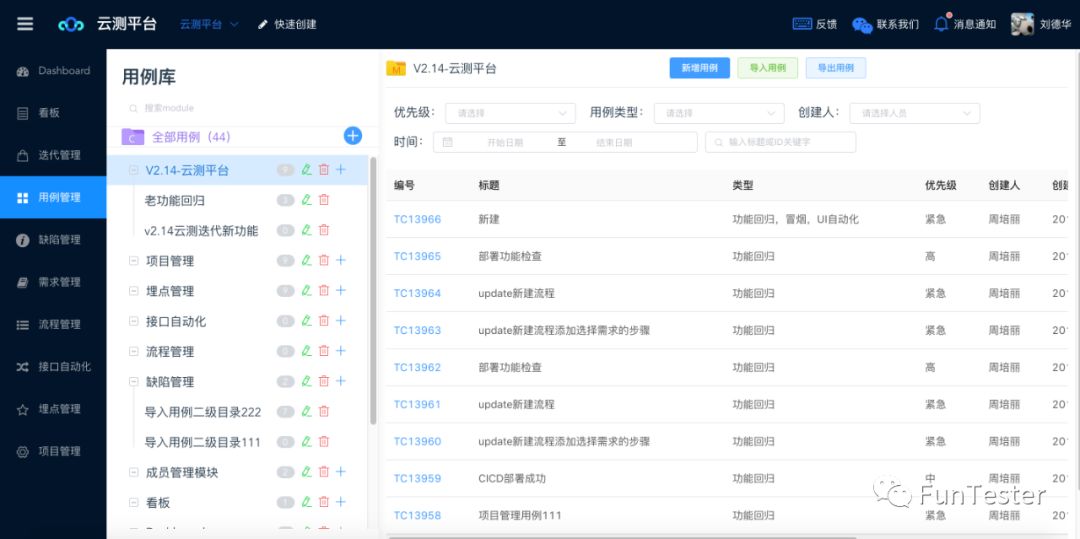The width and height of the screenshot is (1080, 539).
Task: Click the 搜索module search field
Action: pyautogui.click(x=242, y=108)
